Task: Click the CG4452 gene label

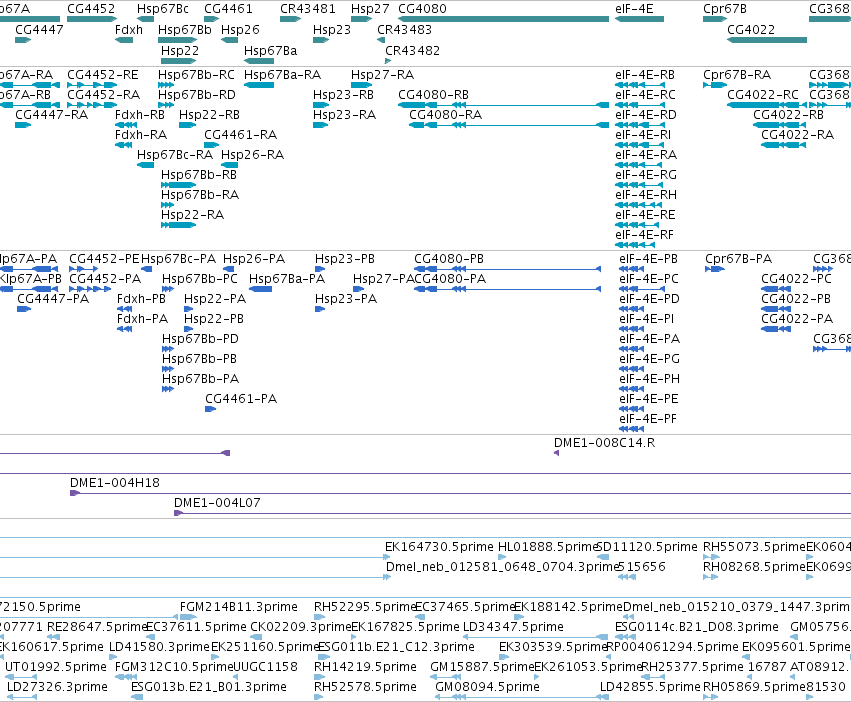Action: coord(91,9)
